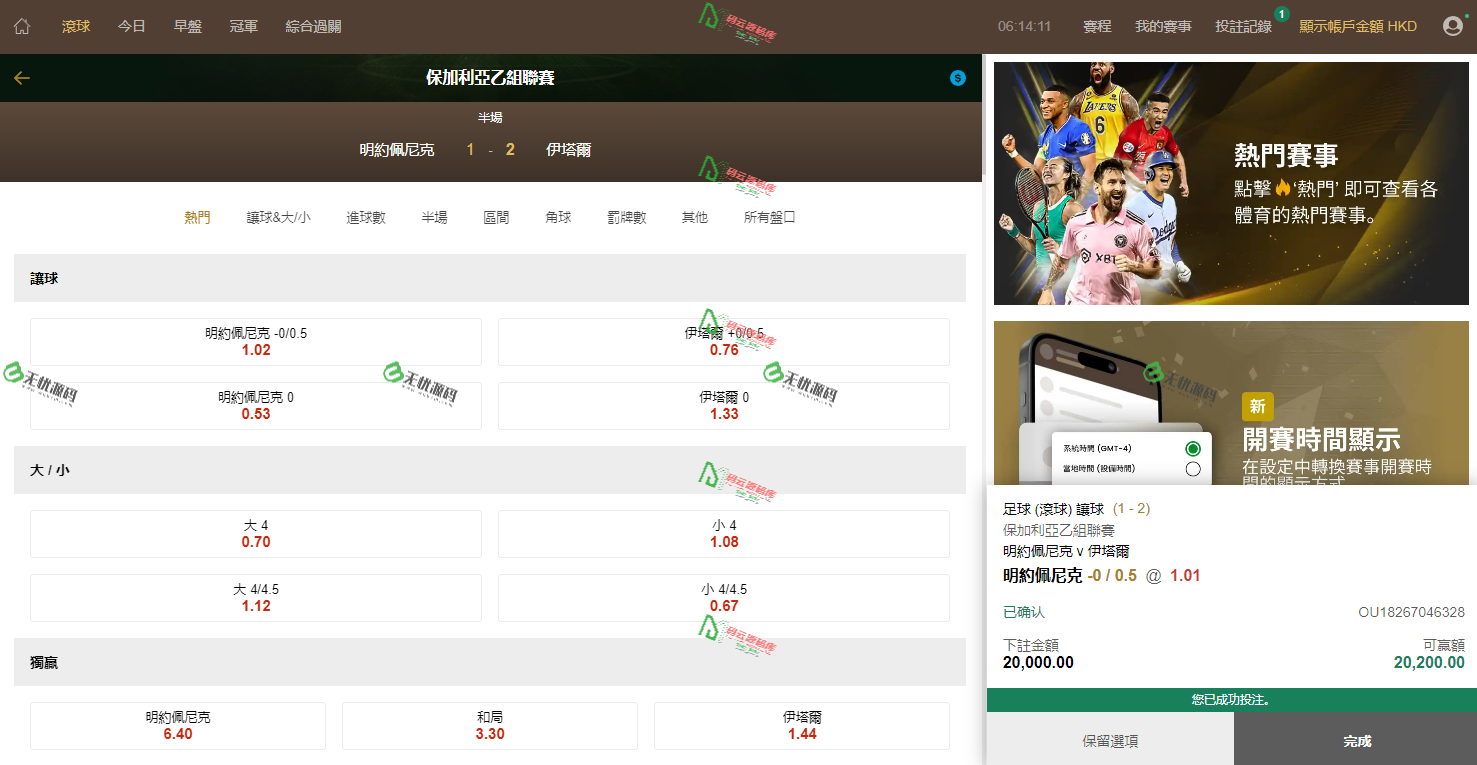Open match statistics via the blue S icon

tap(957, 77)
